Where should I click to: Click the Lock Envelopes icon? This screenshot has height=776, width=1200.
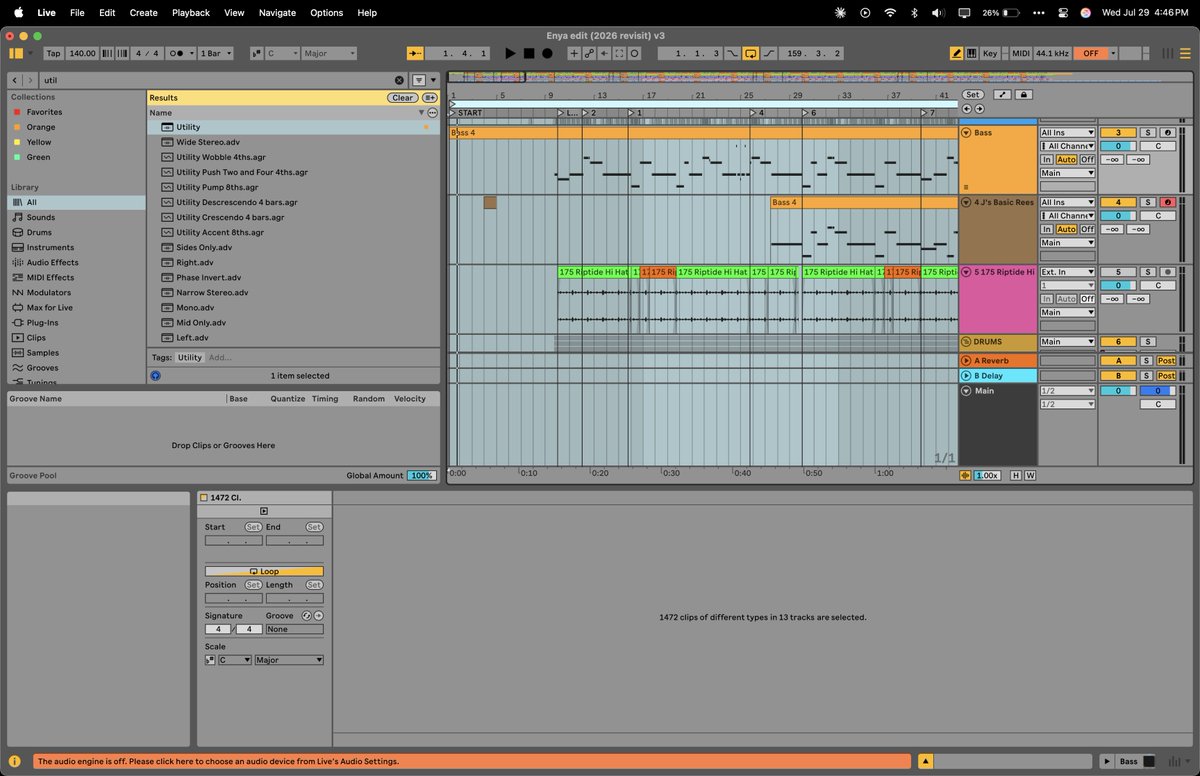(x=1025, y=95)
